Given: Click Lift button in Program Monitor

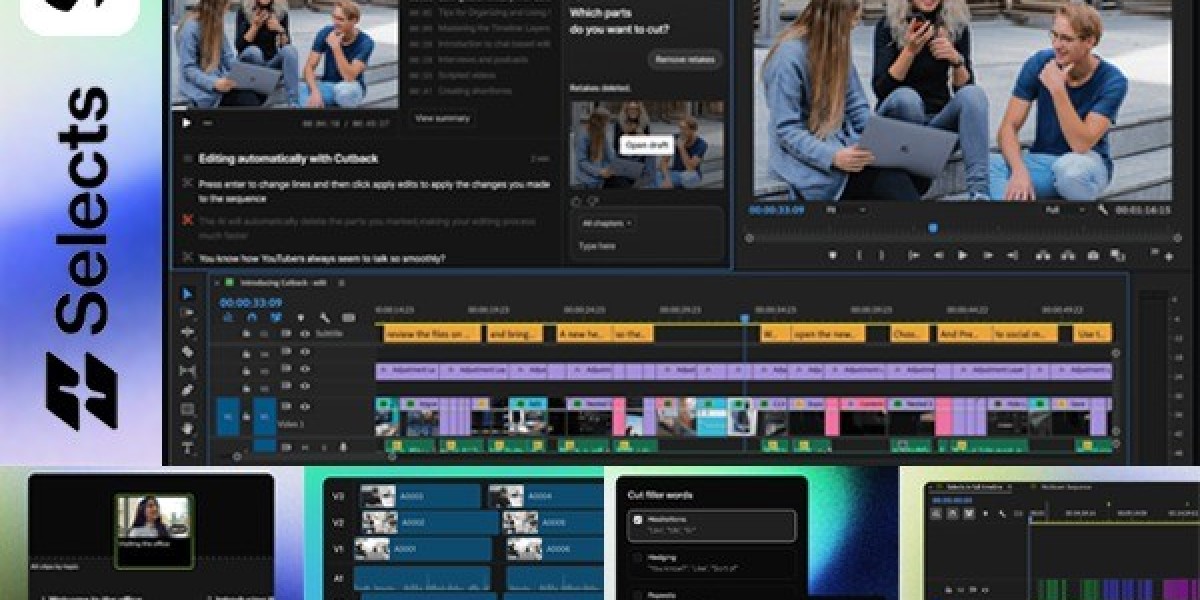Looking at the screenshot, I should (1042, 255).
